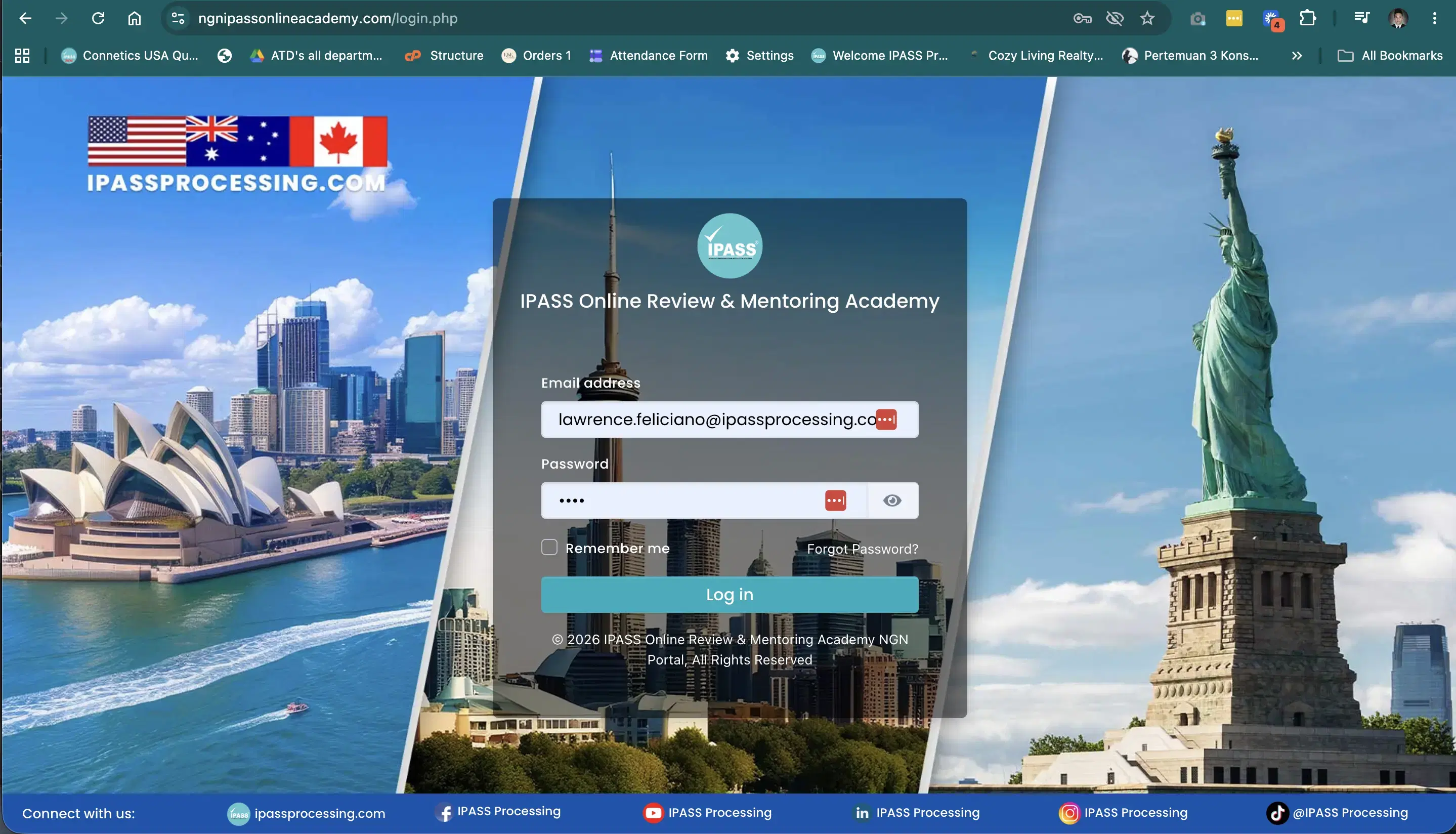This screenshot has width=1456, height=834.
Task: Click the password manager icon in email field
Action: coord(886,420)
